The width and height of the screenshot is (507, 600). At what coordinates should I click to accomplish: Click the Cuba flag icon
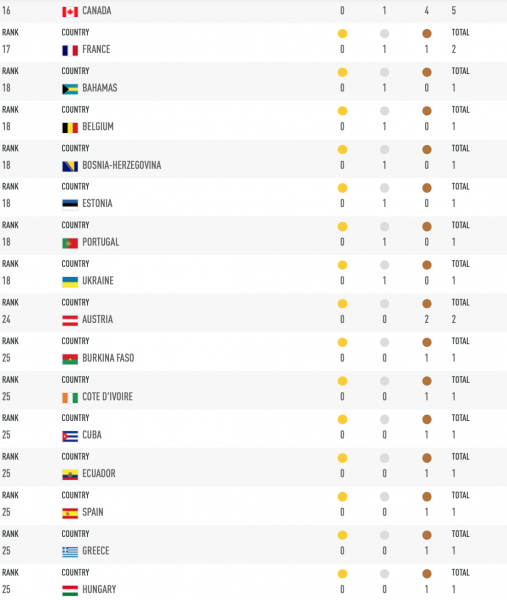70,436
